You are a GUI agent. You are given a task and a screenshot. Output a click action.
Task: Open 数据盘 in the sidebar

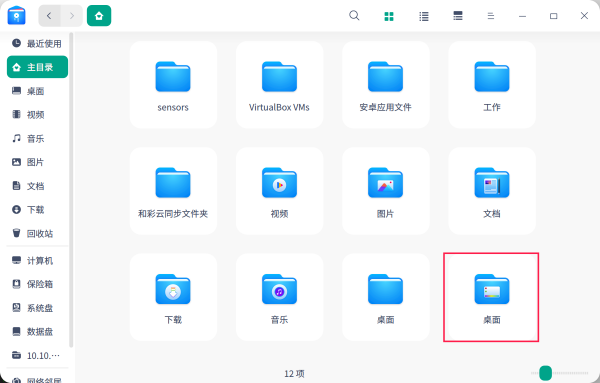(x=37, y=331)
